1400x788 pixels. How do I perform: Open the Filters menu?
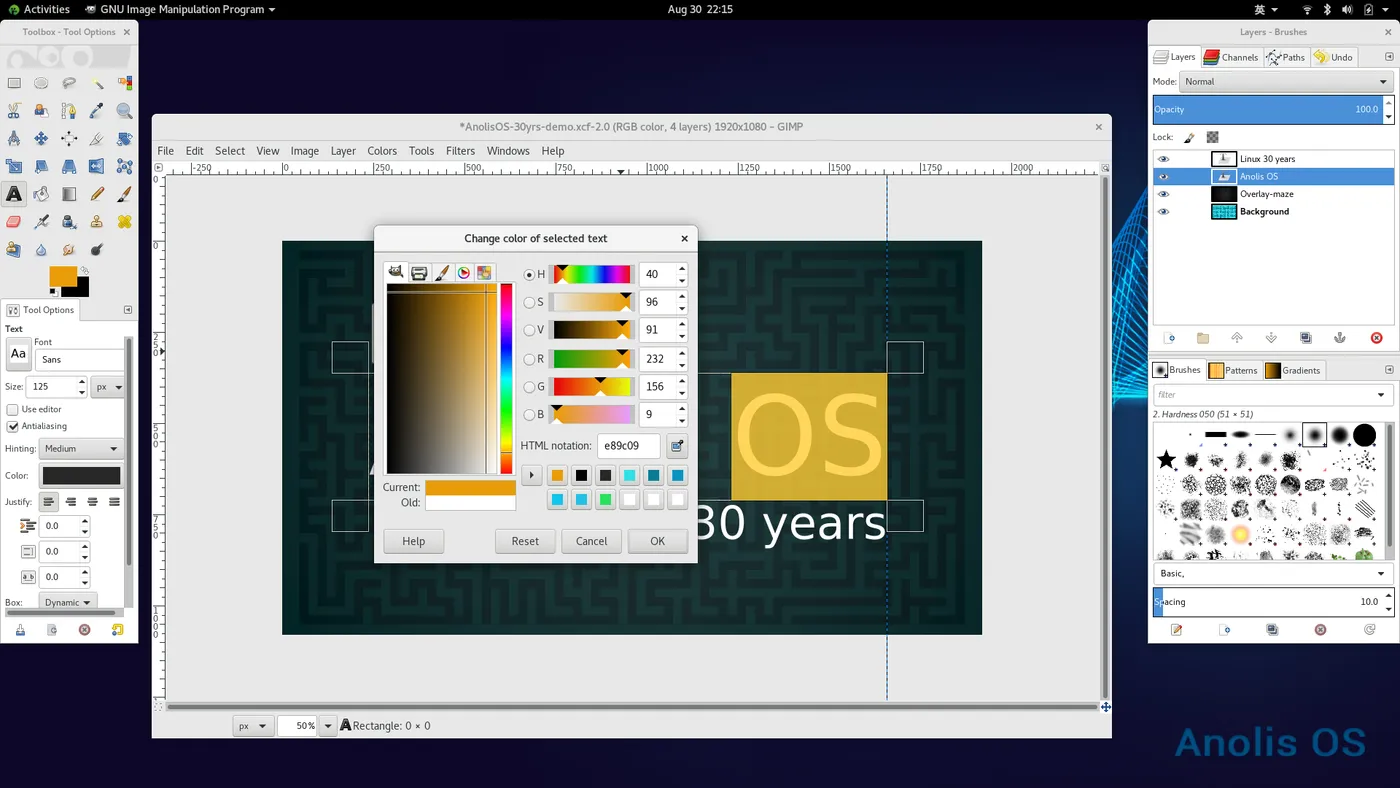[x=460, y=151]
